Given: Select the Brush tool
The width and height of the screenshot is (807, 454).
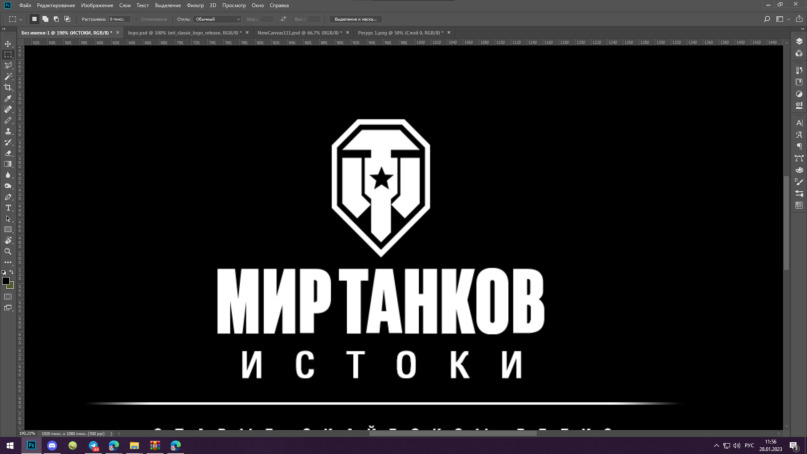Looking at the screenshot, I should (8, 120).
